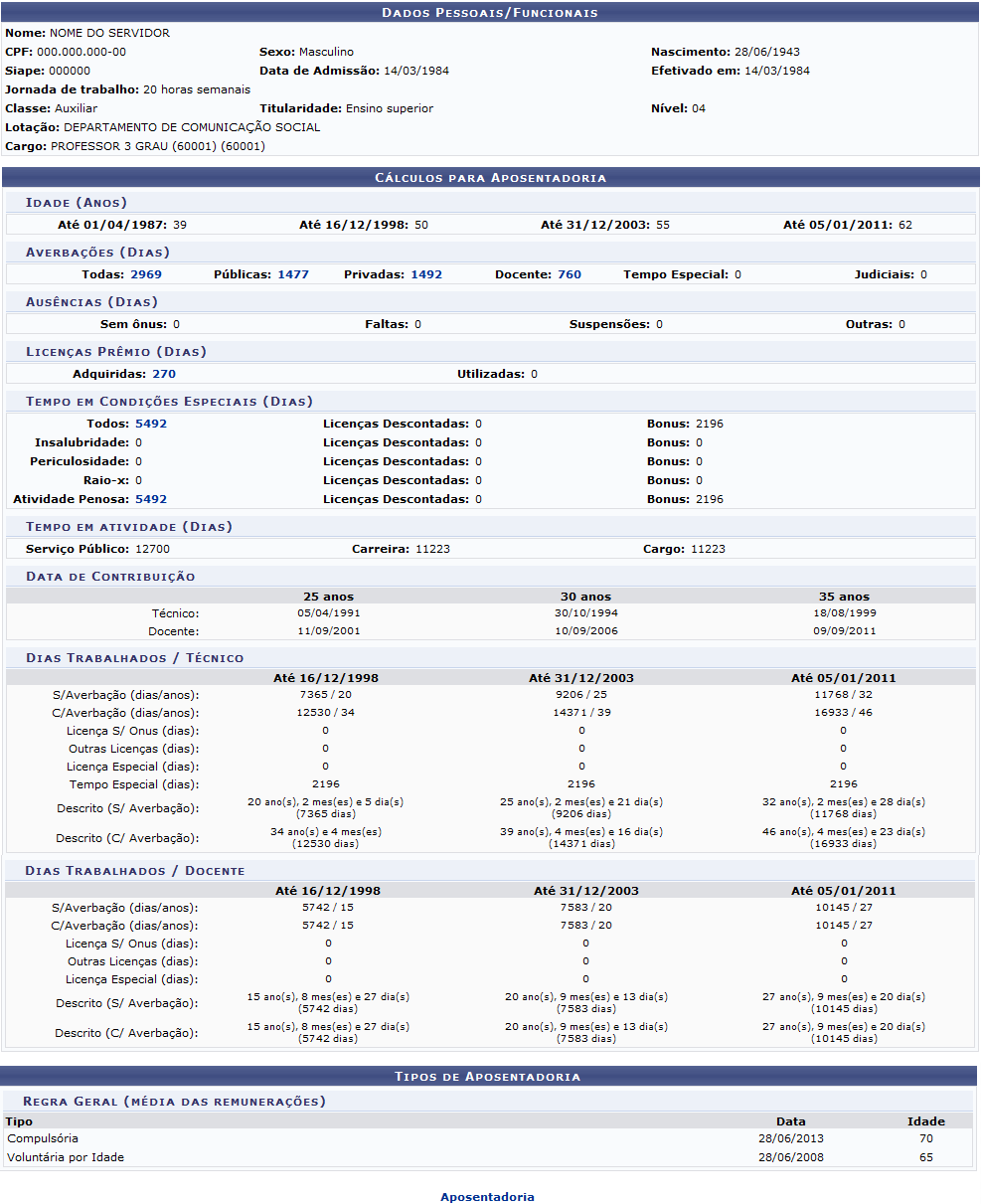Select the Regra Geral section heading
The width and height of the screenshot is (981, 1204).
click(174, 1102)
